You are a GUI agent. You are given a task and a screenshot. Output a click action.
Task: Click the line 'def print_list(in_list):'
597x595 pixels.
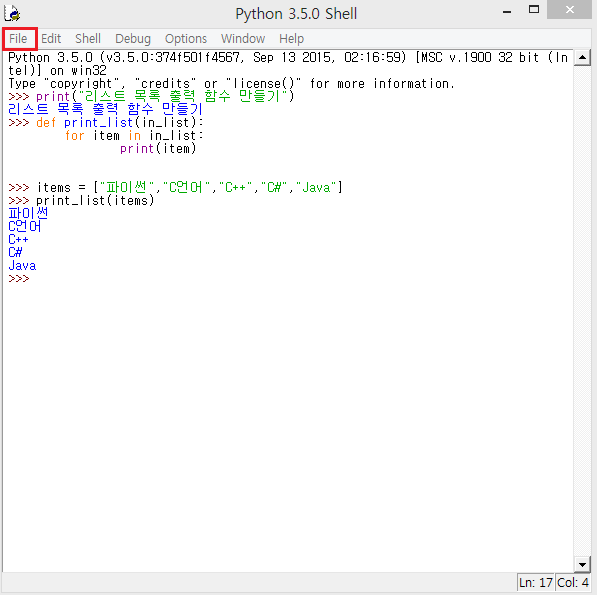(x=120, y=123)
